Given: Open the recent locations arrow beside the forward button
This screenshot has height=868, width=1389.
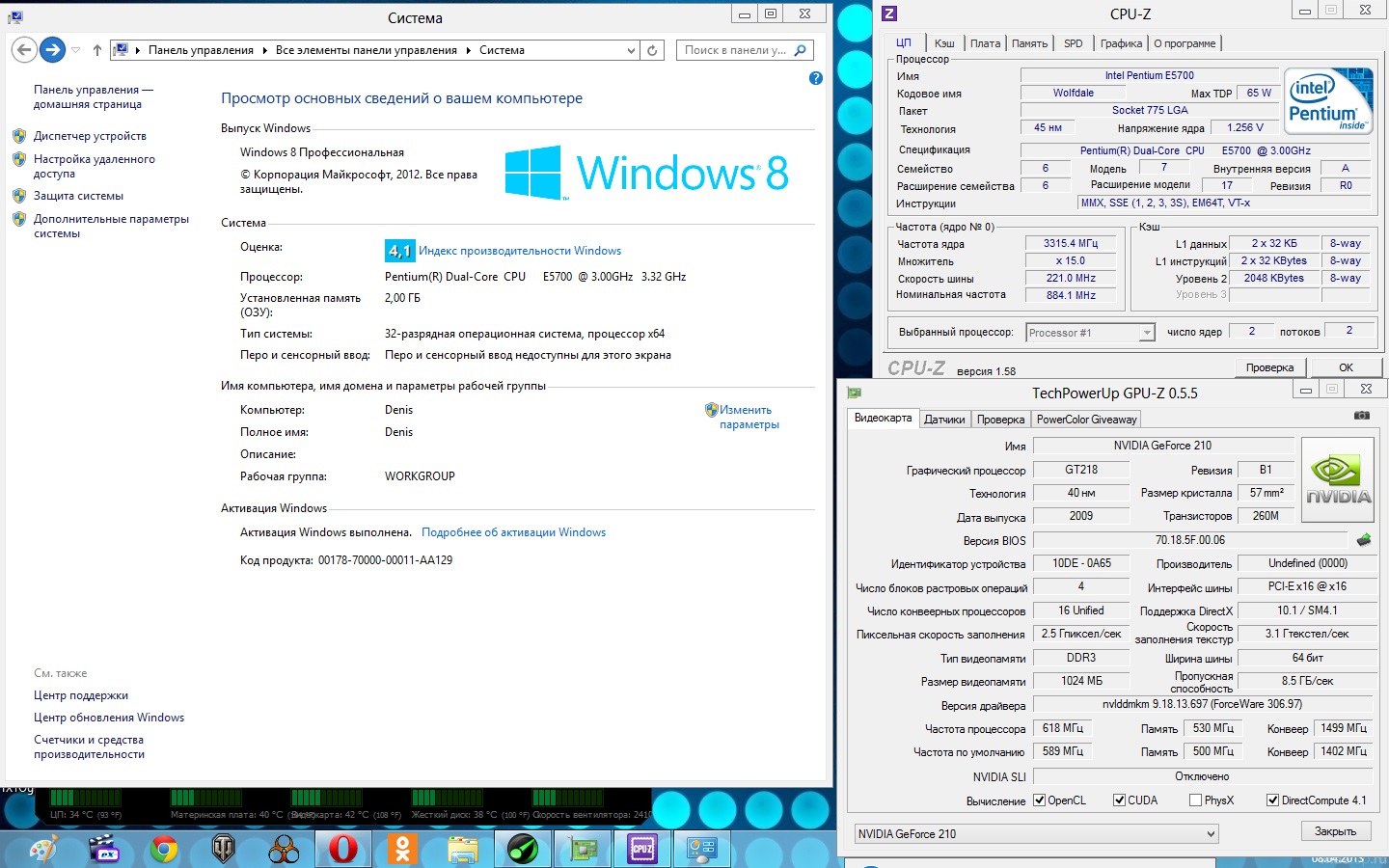Looking at the screenshot, I should coord(76,50).
